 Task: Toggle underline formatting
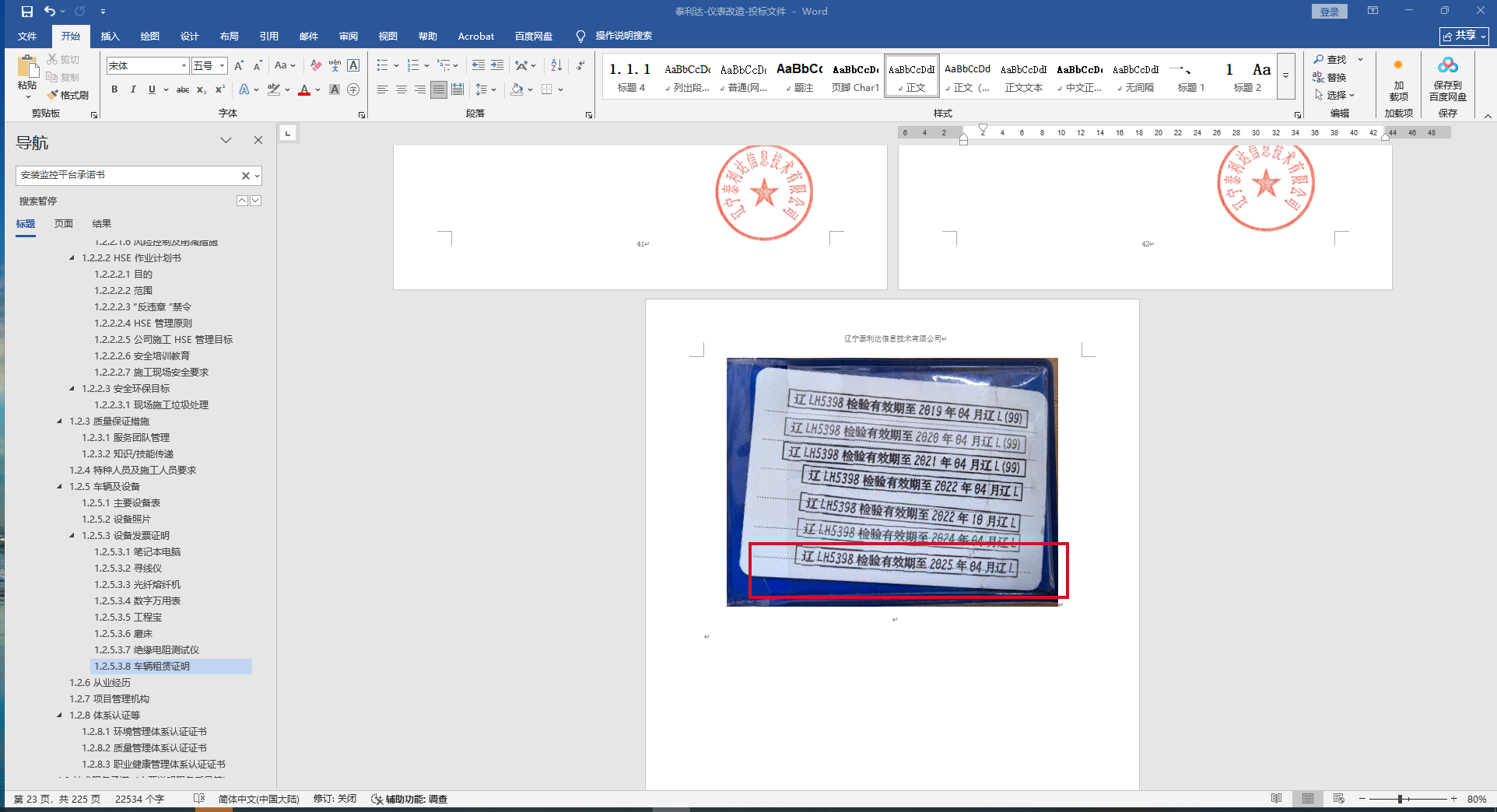152,89
